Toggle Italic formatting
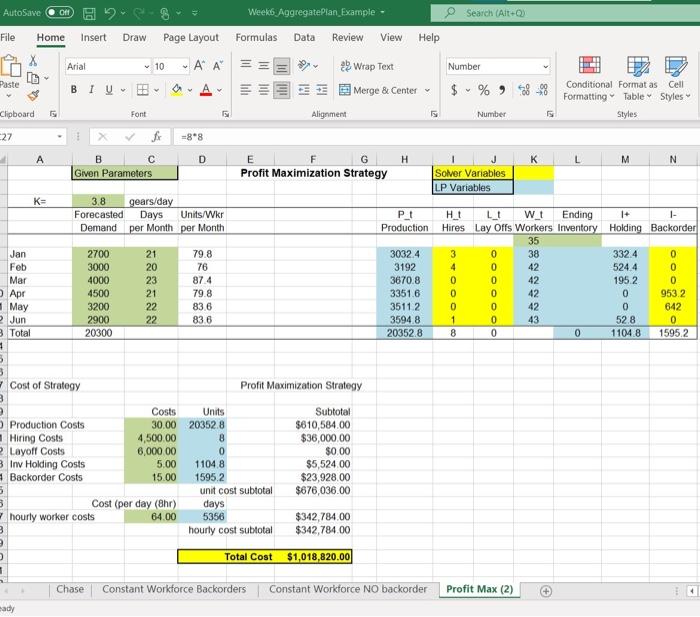This screenshot has width=700, height=617. pyautogui.click(x=91, y=90)
